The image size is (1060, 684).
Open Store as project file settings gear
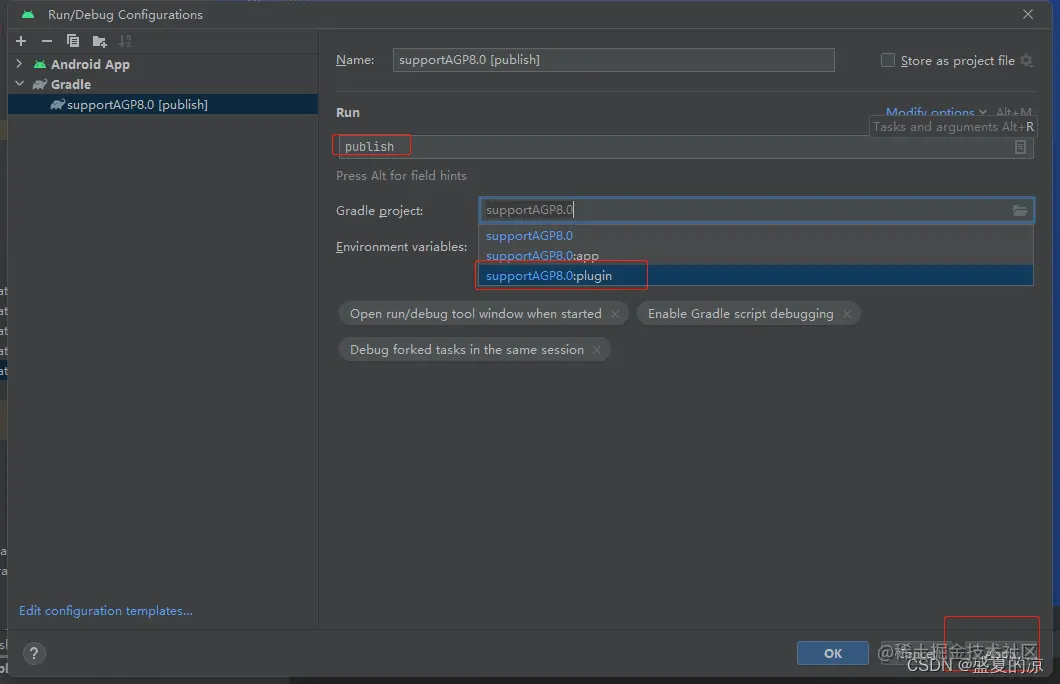[x=1027, y=60]
